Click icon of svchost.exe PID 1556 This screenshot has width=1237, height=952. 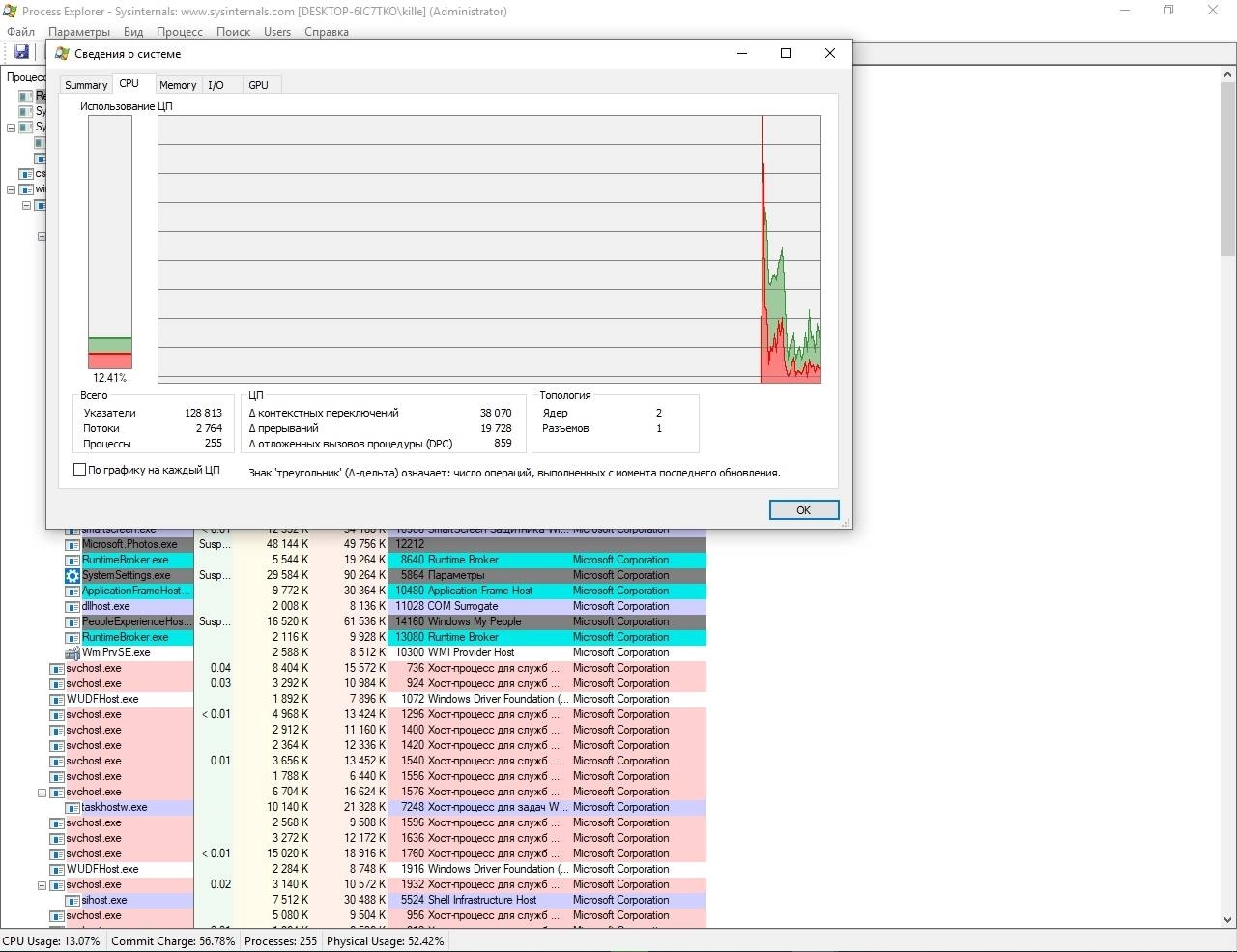pyautogui.click(x=57, y=776)
